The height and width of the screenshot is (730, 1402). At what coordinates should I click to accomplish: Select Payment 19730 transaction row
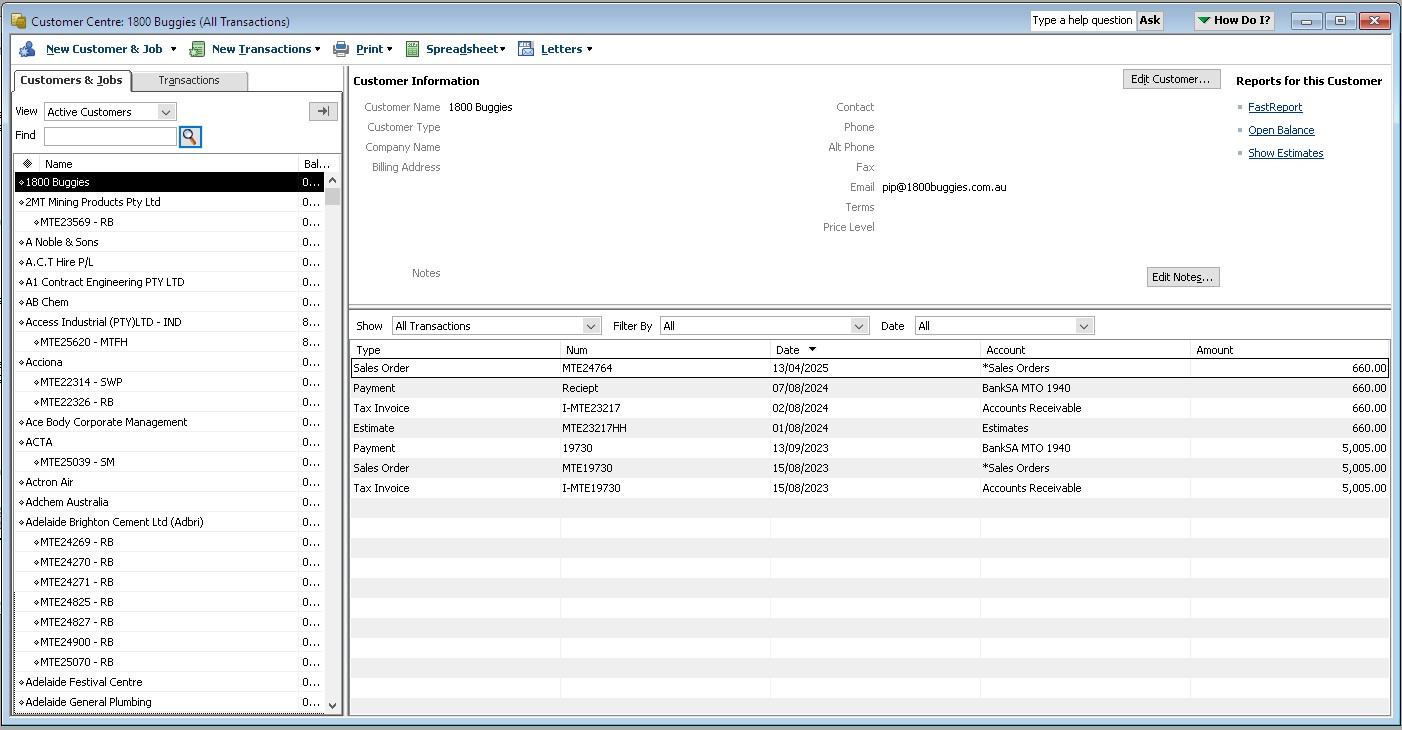pos(869,448)
